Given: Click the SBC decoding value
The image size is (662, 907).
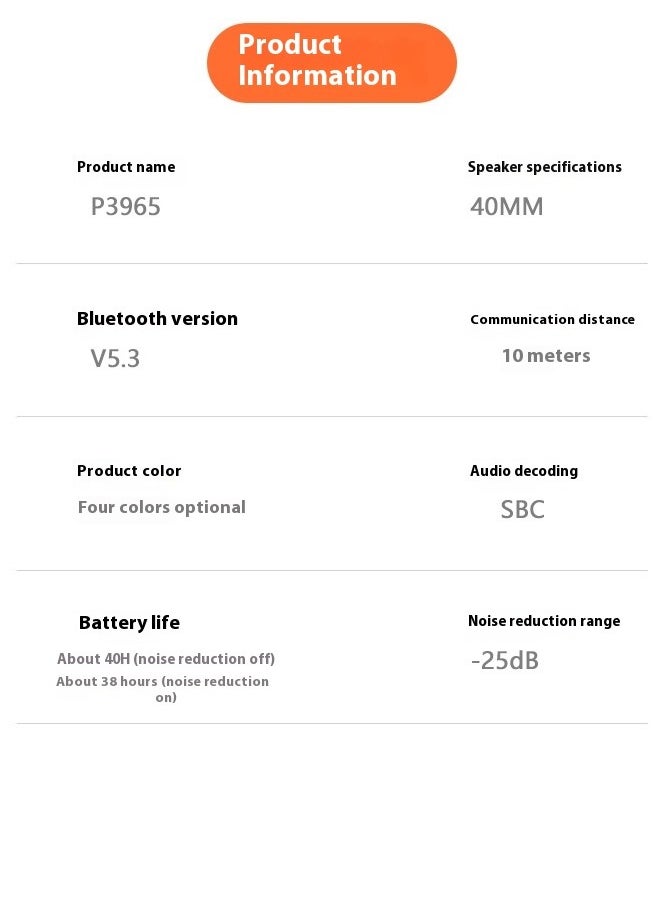Looking at the screenshot, I should 523,510.
